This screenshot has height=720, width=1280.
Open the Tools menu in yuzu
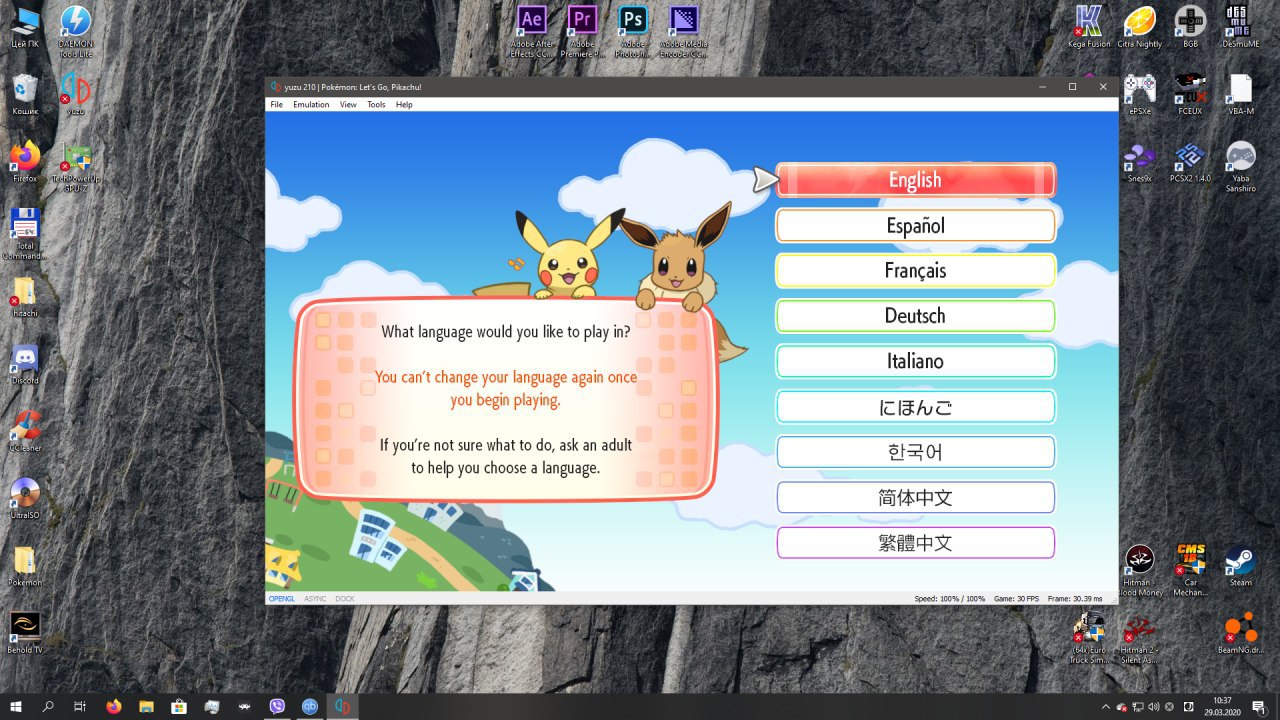(x=376, y=104)
